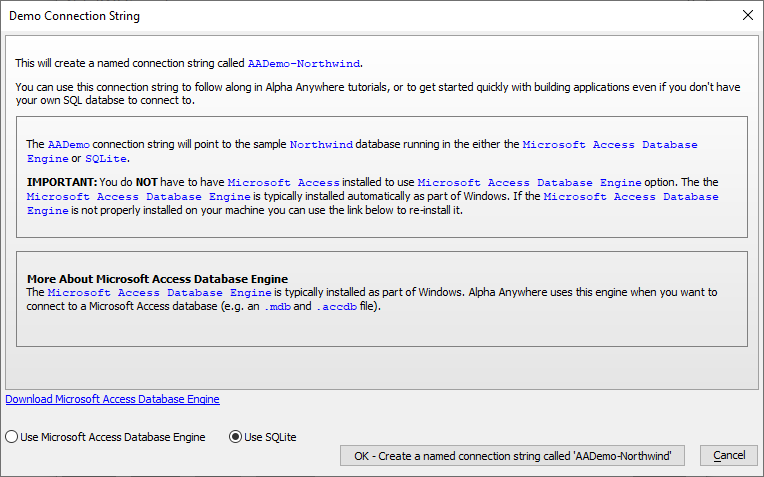Open the Download Microsoft Access Database Engine link
This screenshot has width=764, height=477.
click(x=113, y=399)
